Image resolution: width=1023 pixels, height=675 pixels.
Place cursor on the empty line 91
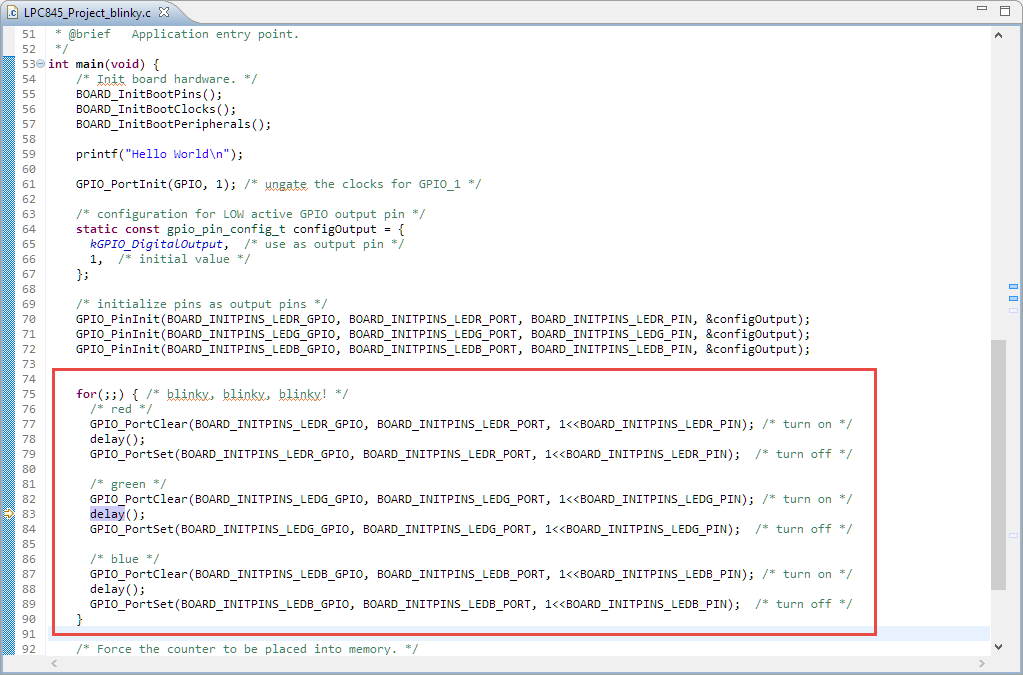(400, 634)
